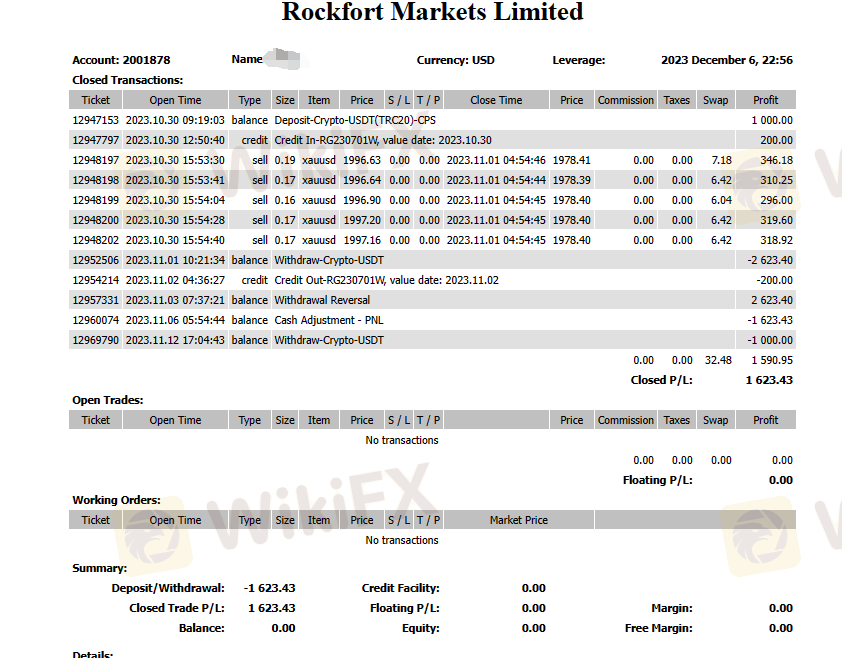Viewport: 842px width, 658px height.
Task: Click open price 1997.16
Action: [x=362, y=240]
